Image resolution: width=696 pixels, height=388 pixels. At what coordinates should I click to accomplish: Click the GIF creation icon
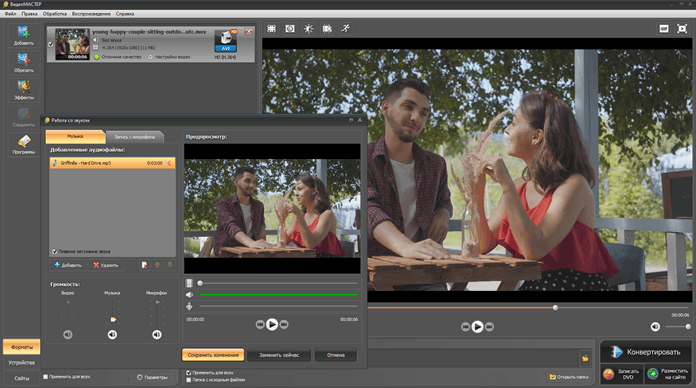coord(664,29)
